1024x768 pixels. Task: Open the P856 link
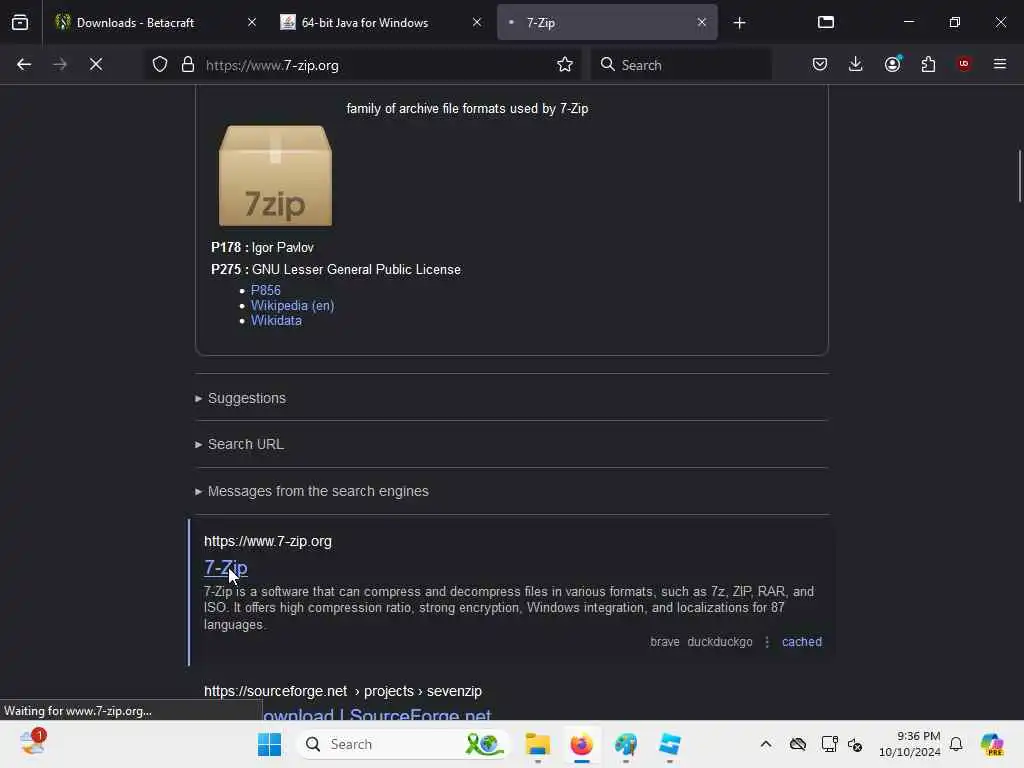tap(266, 291)
